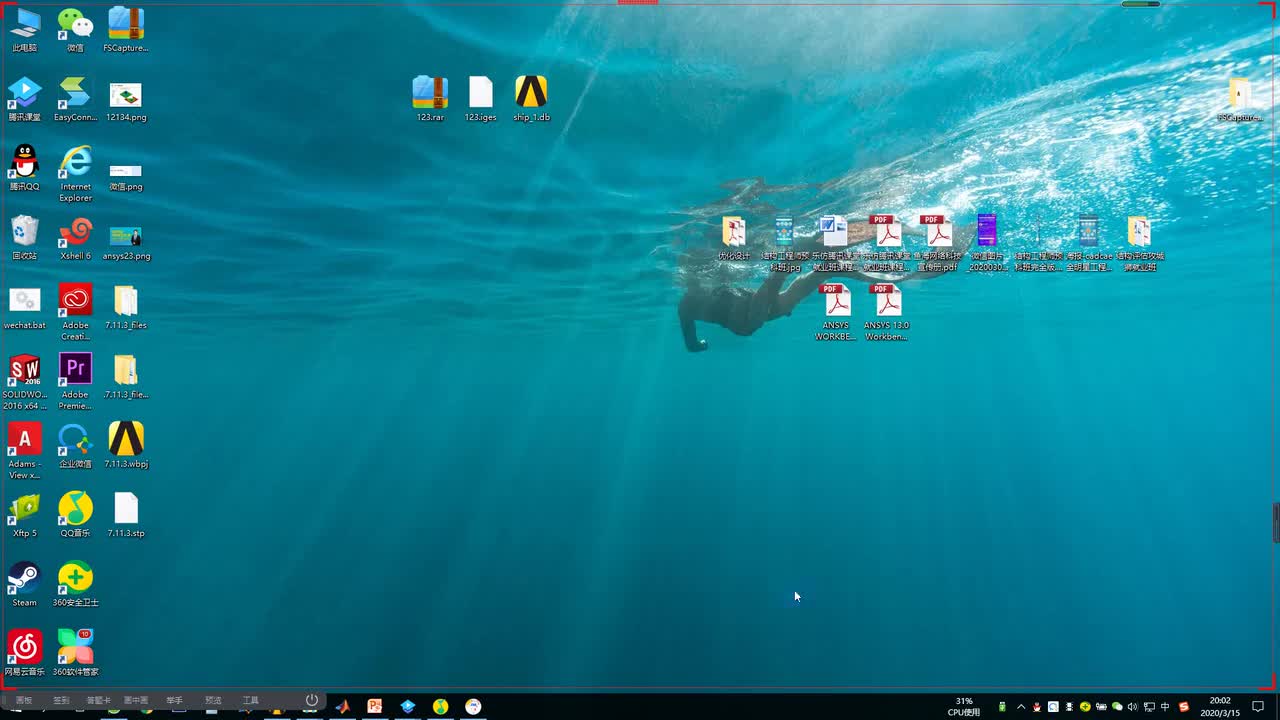
Task: Click the 31% CPU使用 indicator
Action: tap(964, 707)
